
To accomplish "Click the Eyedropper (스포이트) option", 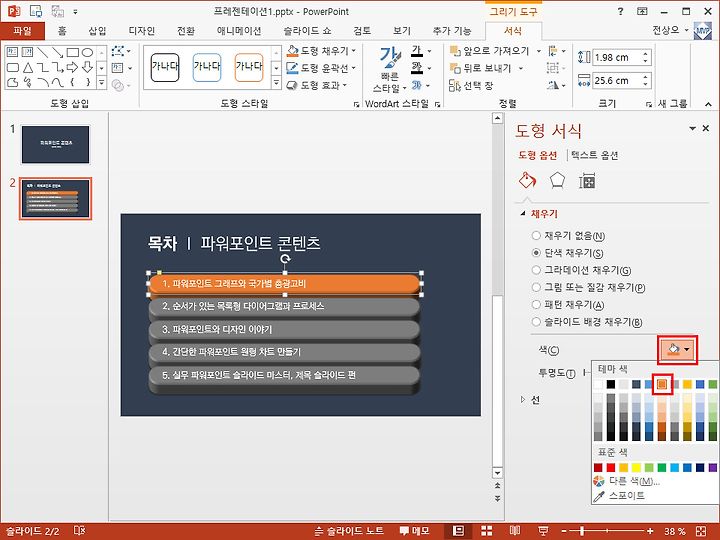I will pyautogui.click(x=619, y=495).
